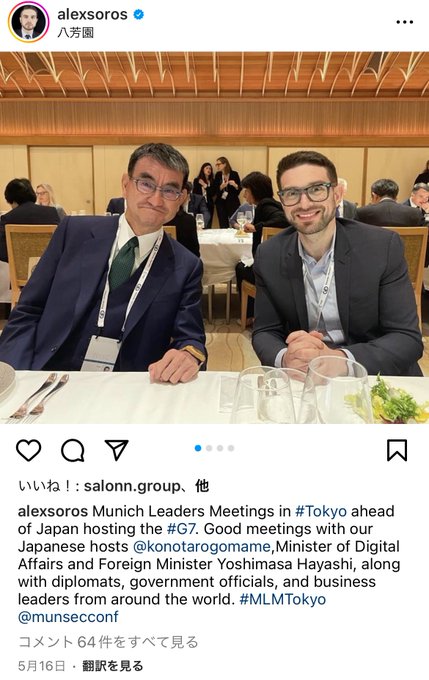Open comments via speech bubble icon
The image size is (429, 680).
point(72,451)
